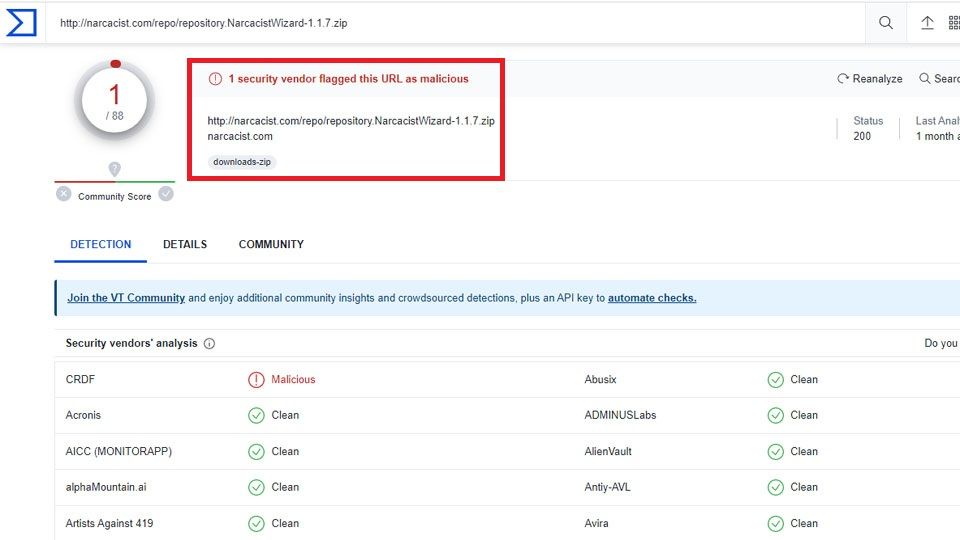Switch to the DETECTION tab
This screenshot has width=960, height=540.
pos(100,244)
